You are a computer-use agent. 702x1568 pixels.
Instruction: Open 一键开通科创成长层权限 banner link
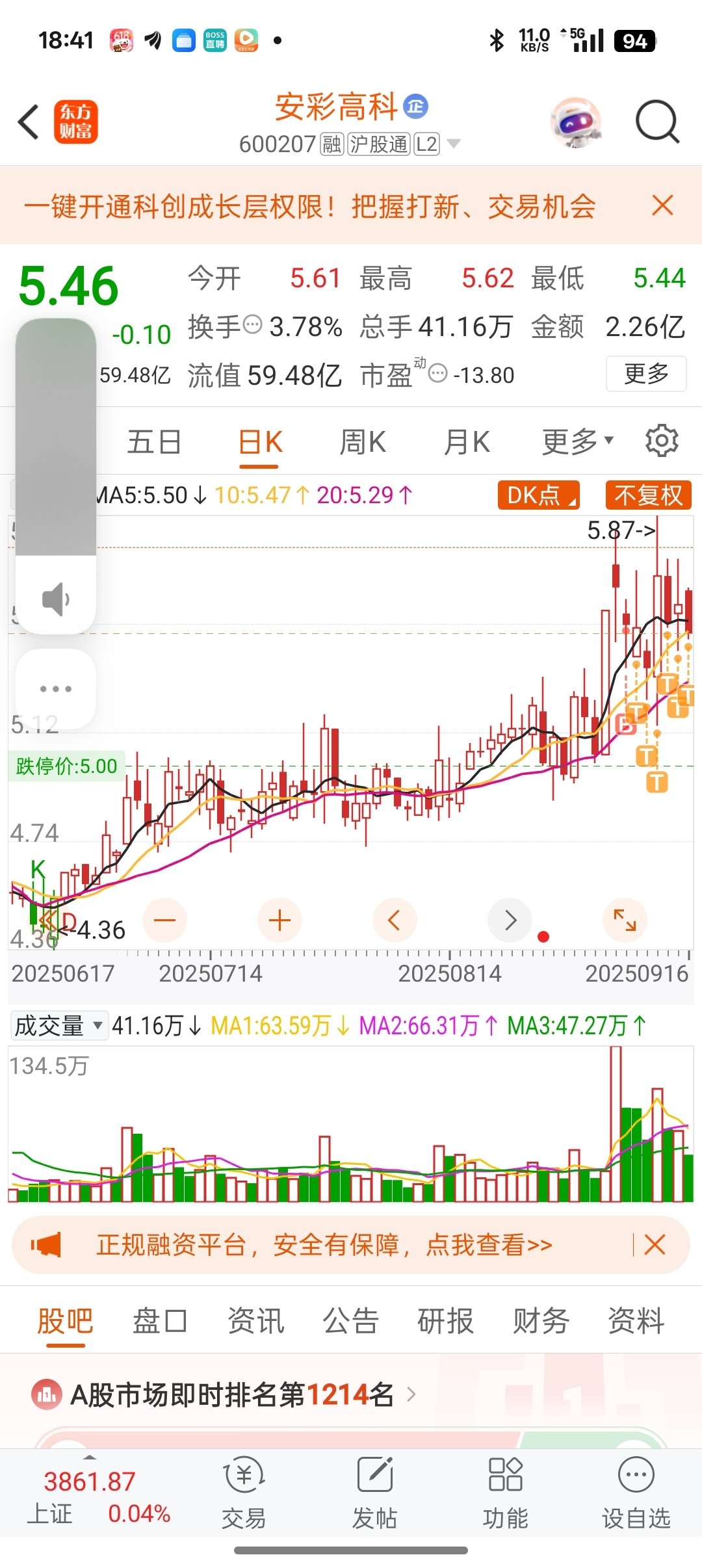[310, 206]
